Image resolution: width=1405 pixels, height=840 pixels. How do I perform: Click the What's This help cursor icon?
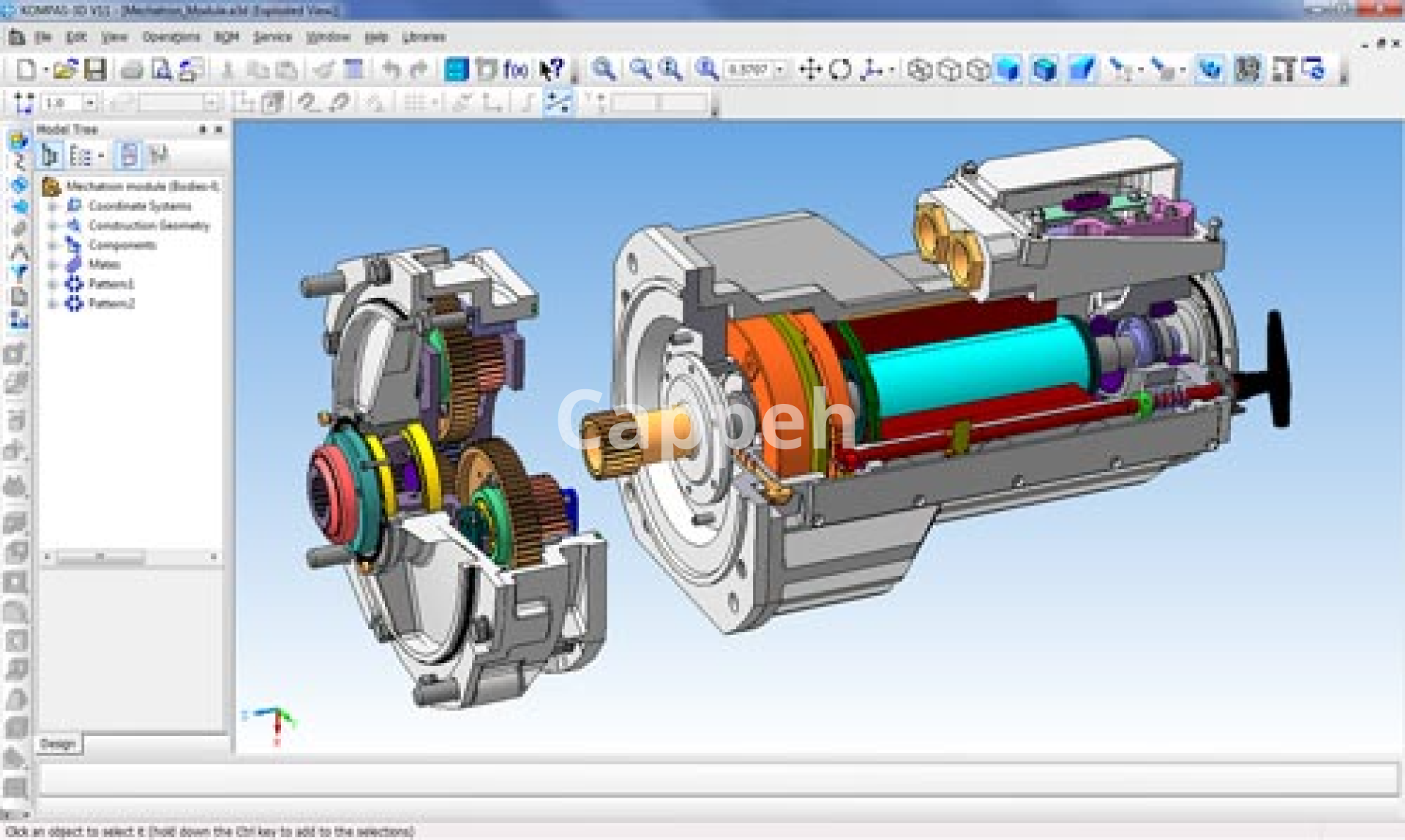point(552,70)
